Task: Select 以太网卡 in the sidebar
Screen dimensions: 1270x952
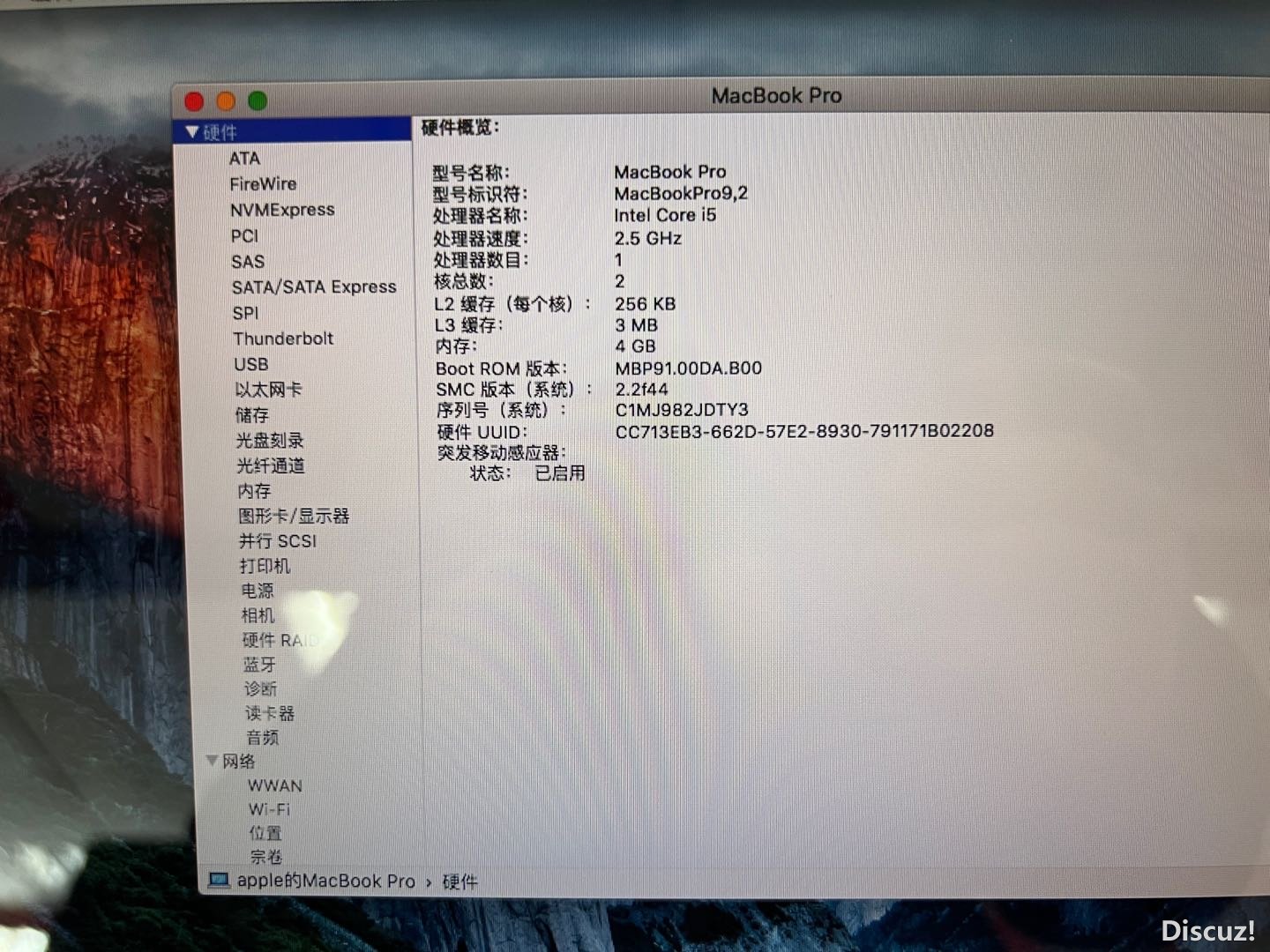Action: pyautogui.click(x=268, y=390)
